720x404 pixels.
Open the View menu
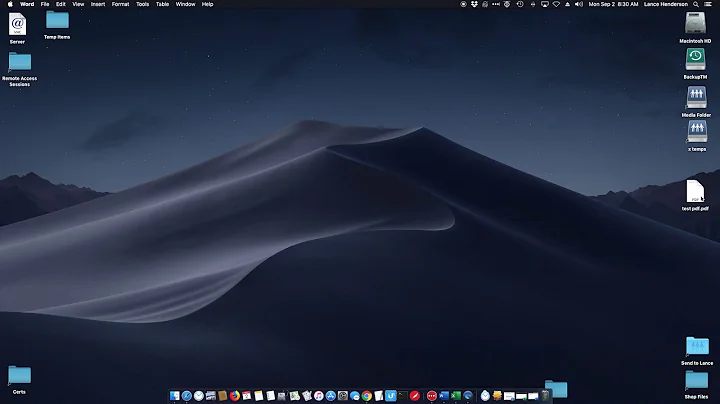pyautogui.click(x=78, y=4)
